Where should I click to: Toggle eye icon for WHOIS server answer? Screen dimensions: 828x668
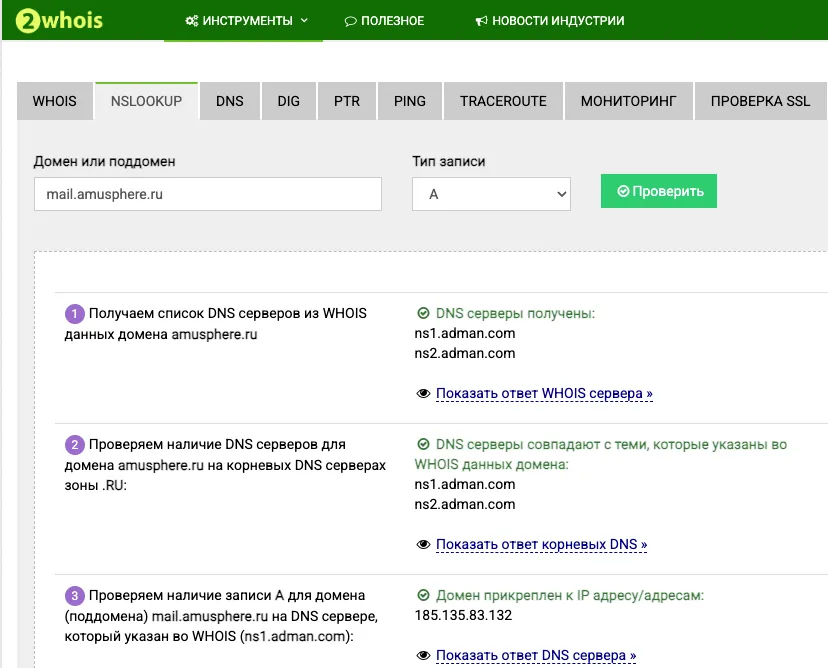424,393
